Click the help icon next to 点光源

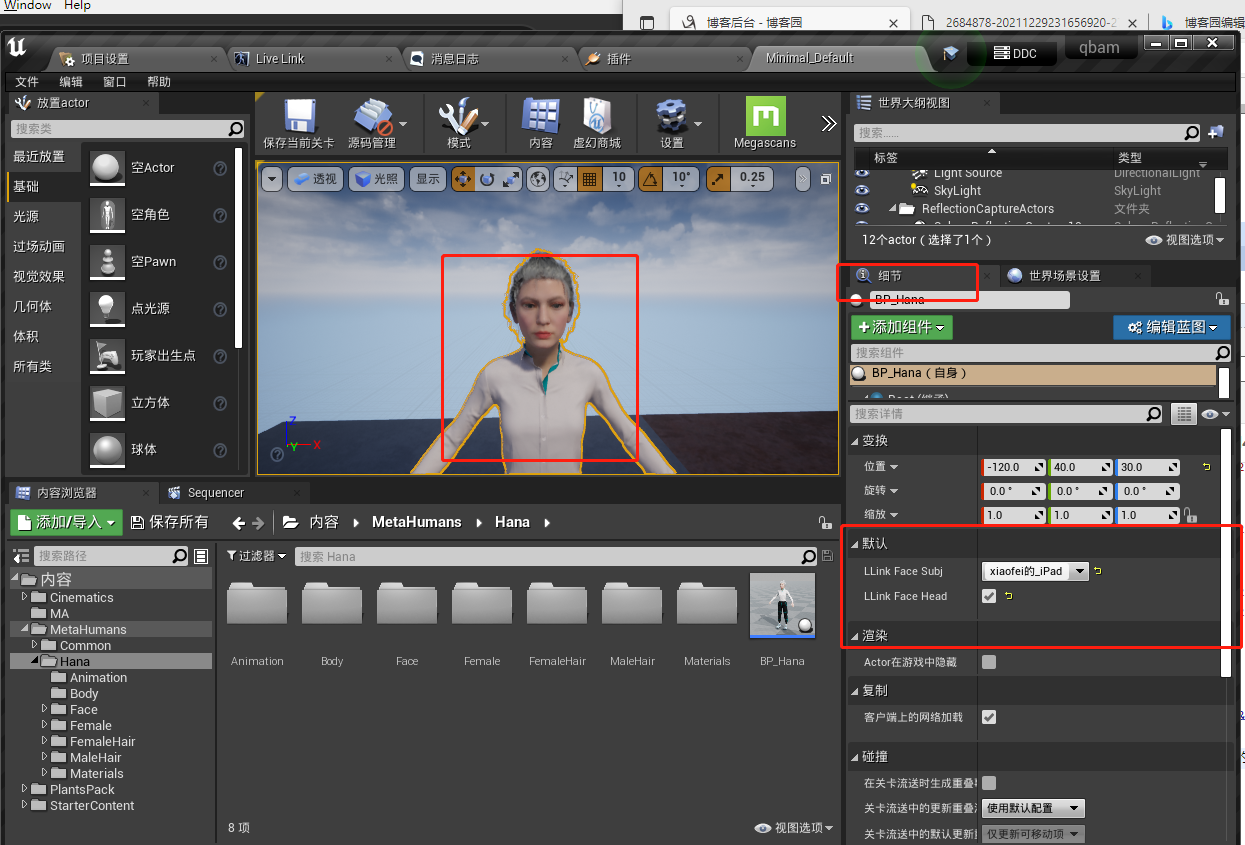point(220,309)
